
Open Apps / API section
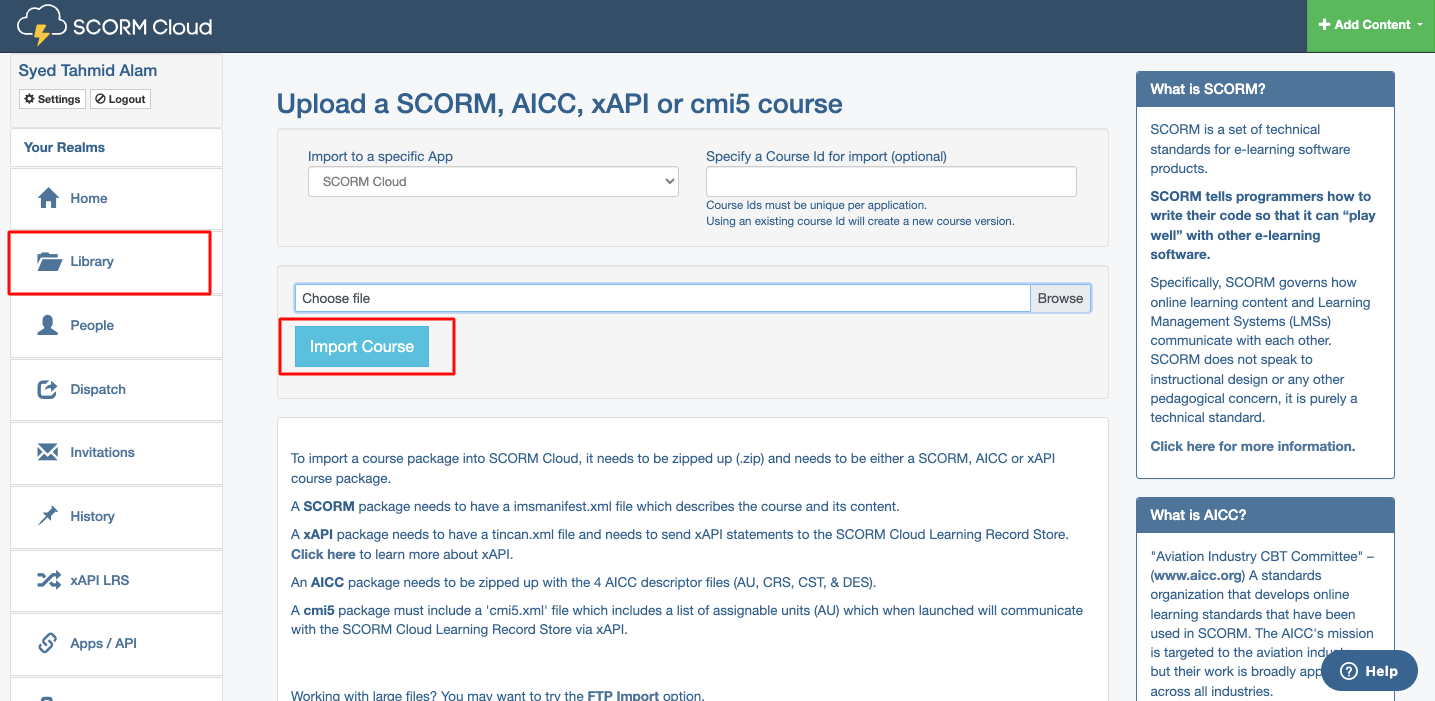(116, 643)
